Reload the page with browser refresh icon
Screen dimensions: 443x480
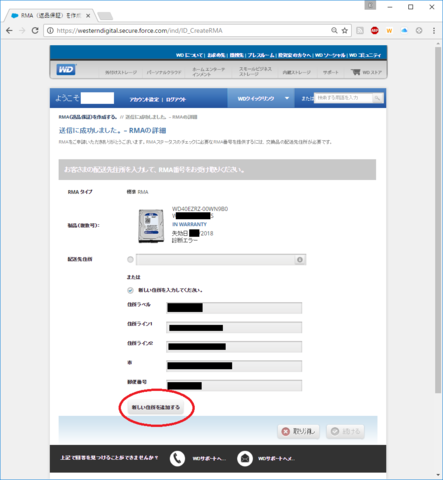coord(35,31)
